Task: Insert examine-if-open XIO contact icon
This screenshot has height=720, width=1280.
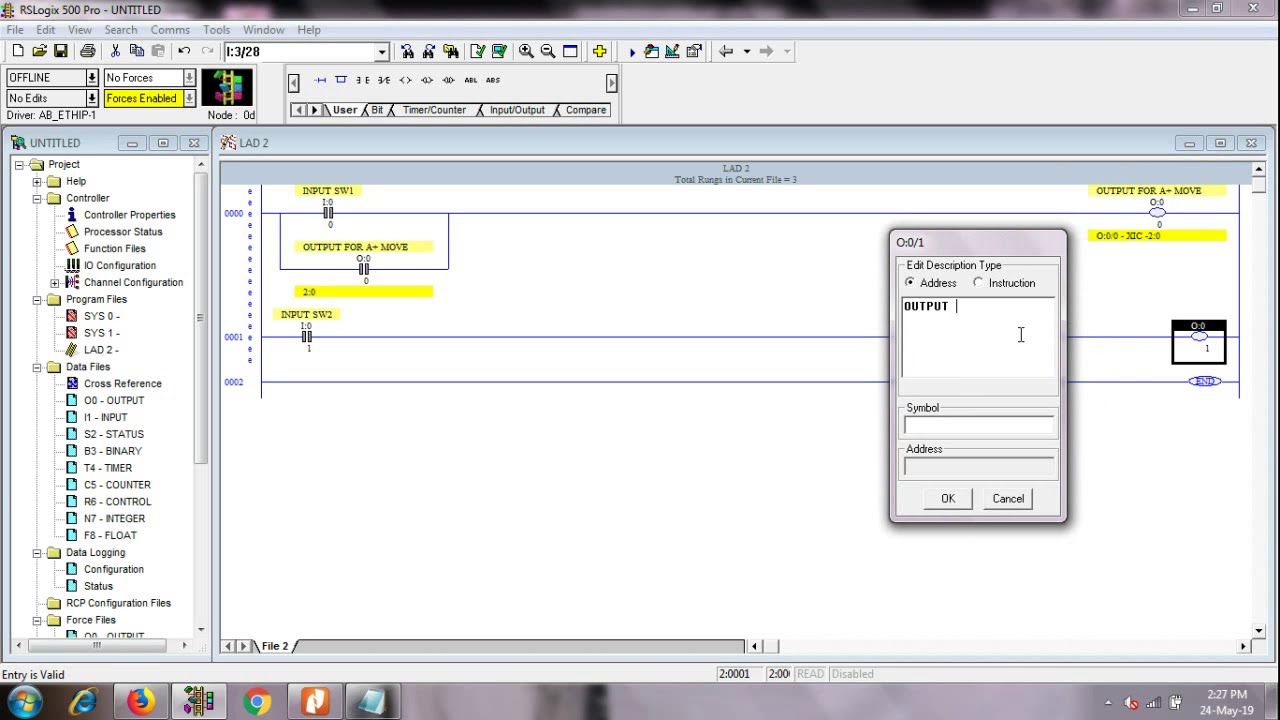Action: (x=383, y=80)
